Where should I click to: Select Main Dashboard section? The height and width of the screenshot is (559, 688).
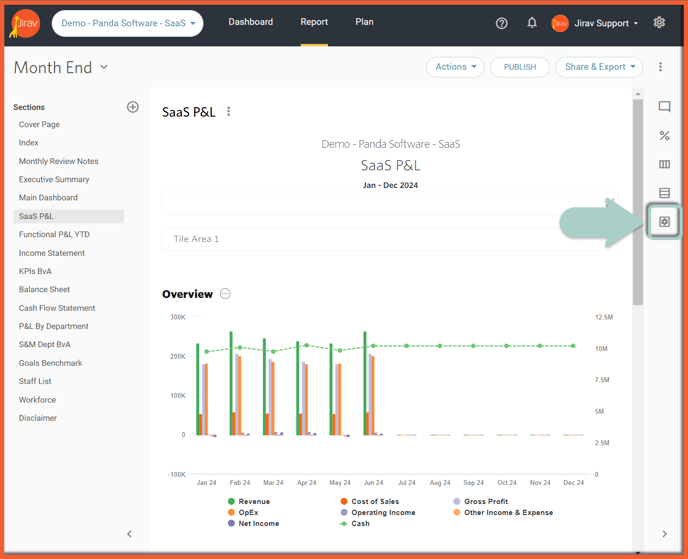pos(48,197)
